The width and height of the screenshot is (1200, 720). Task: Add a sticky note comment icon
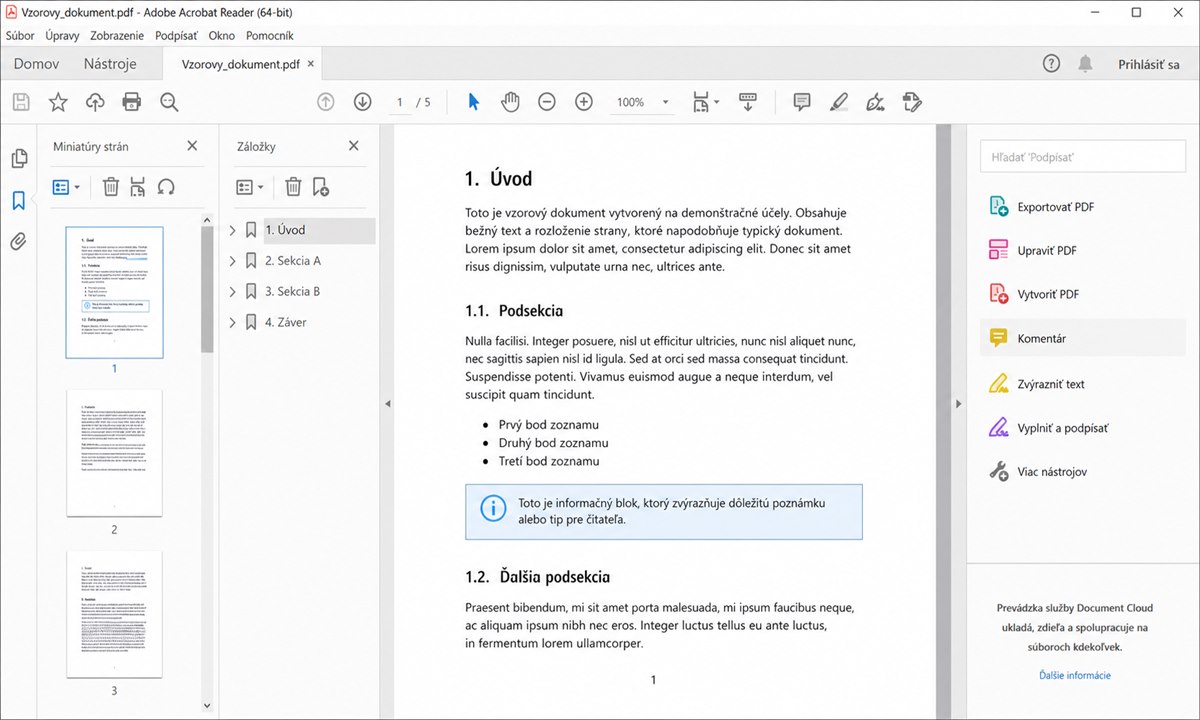tap(801, 102)
